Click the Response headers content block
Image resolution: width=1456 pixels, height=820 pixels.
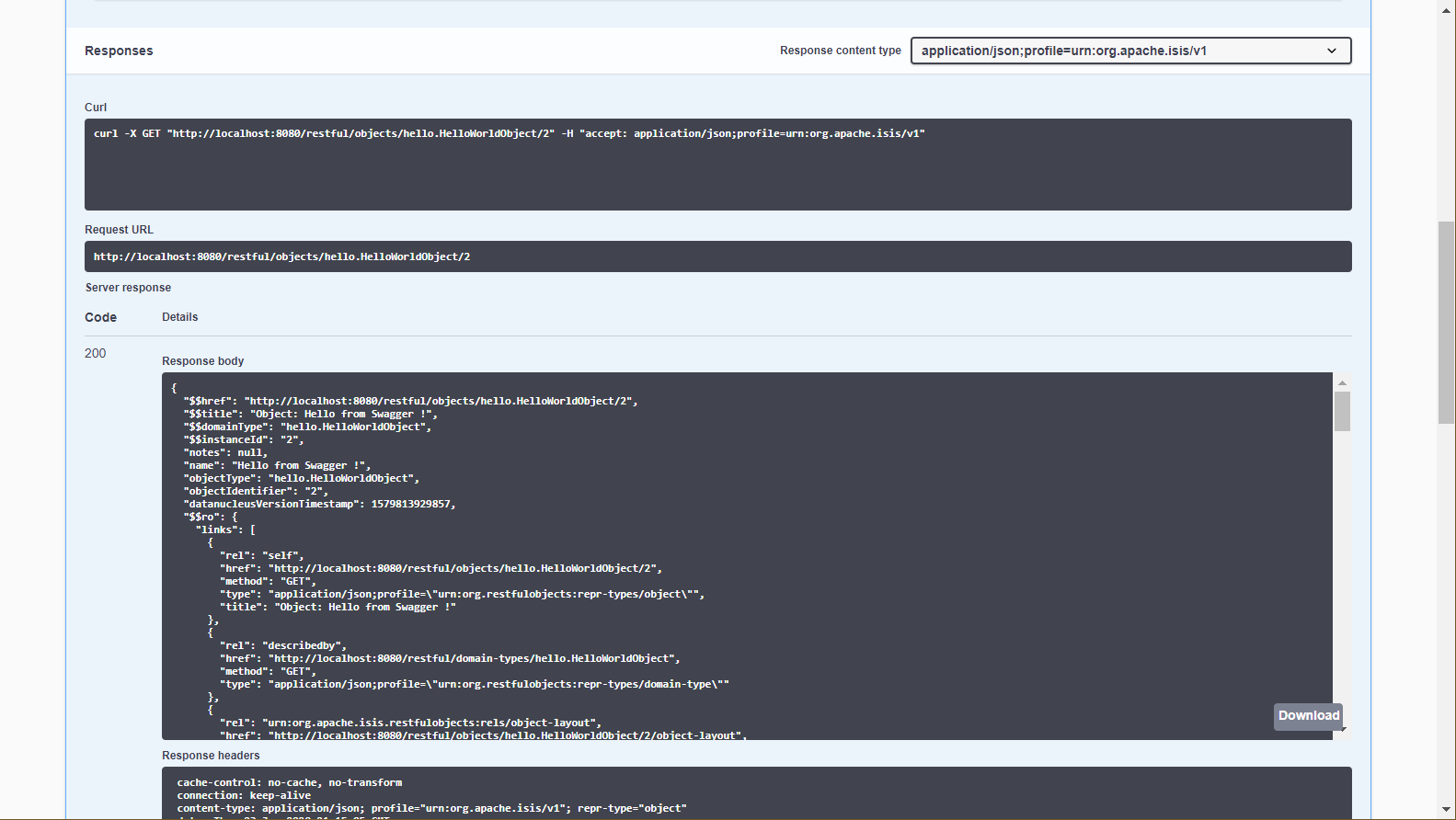coord(754,793)
